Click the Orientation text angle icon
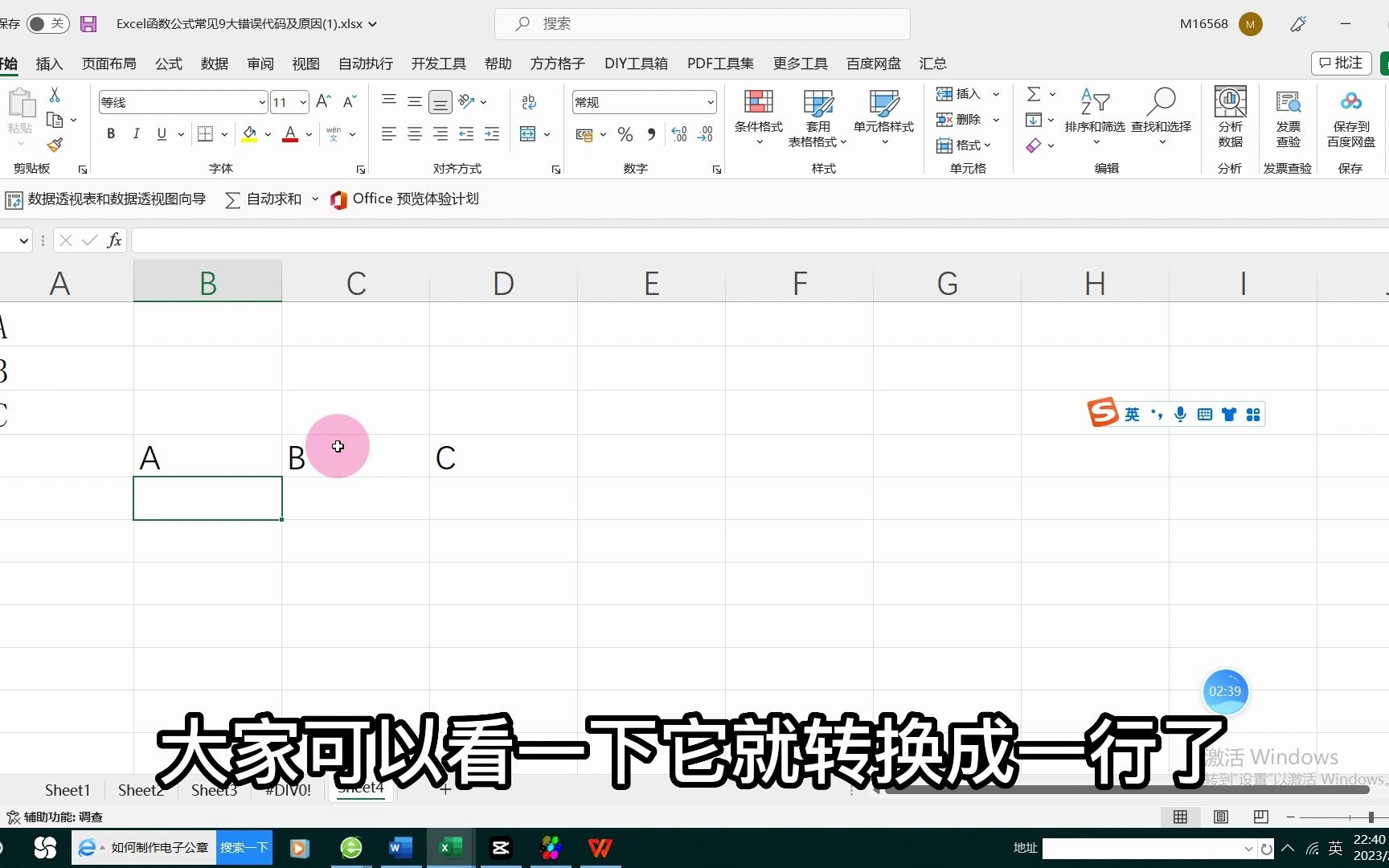The image size is (1389, 868). point(467,102)
